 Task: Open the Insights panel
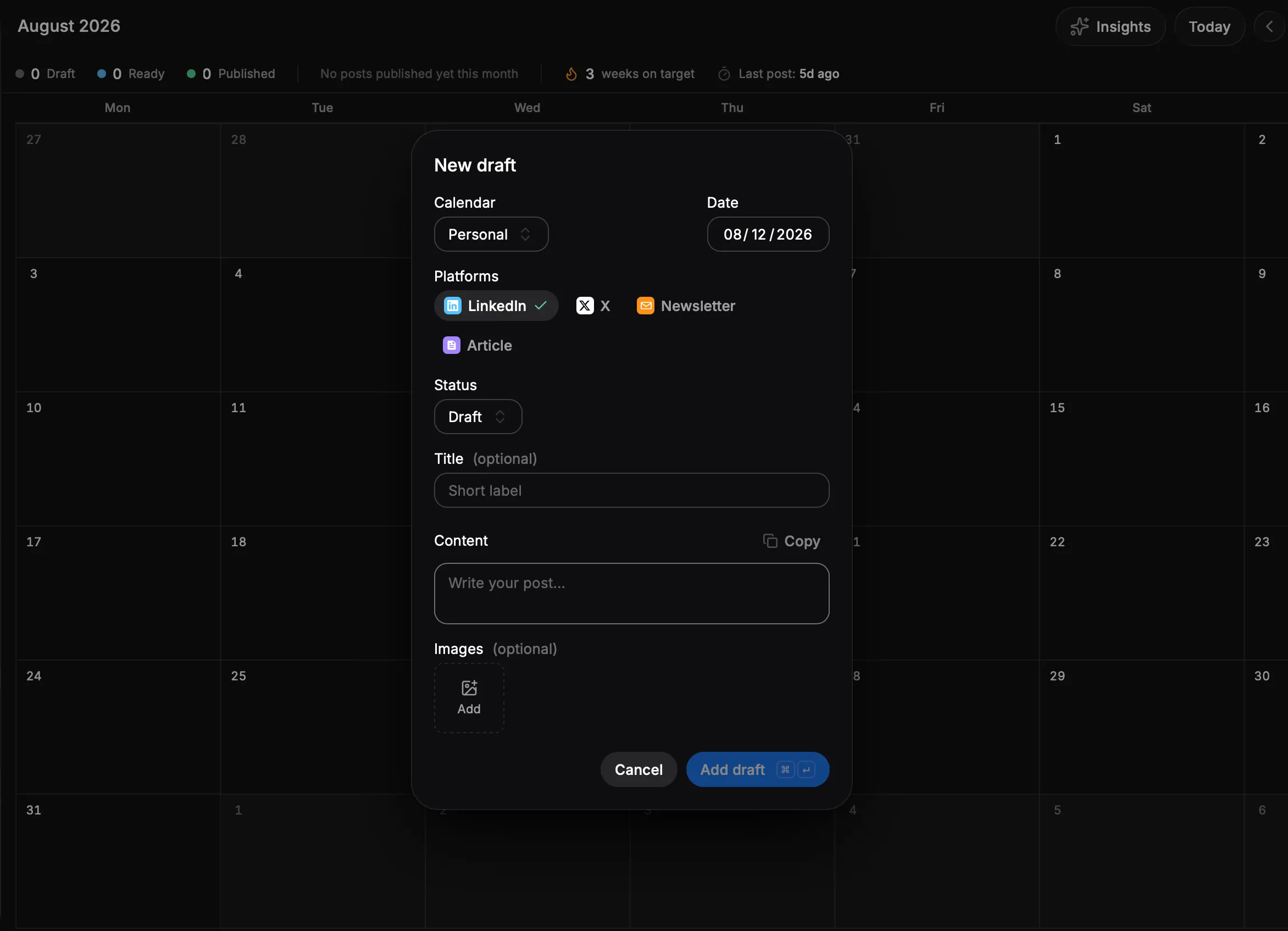[1111, 27]
